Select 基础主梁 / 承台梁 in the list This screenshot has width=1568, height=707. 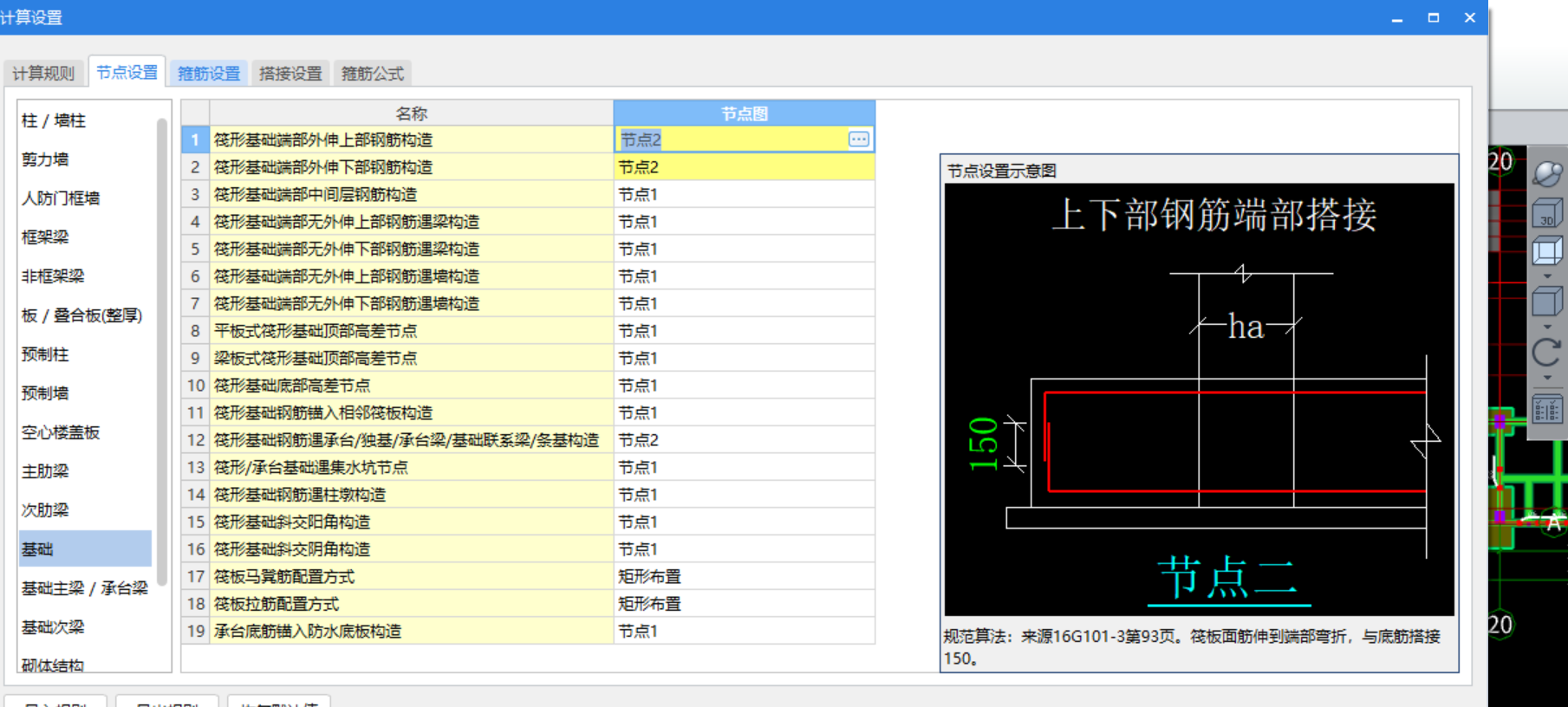[85, 588]
